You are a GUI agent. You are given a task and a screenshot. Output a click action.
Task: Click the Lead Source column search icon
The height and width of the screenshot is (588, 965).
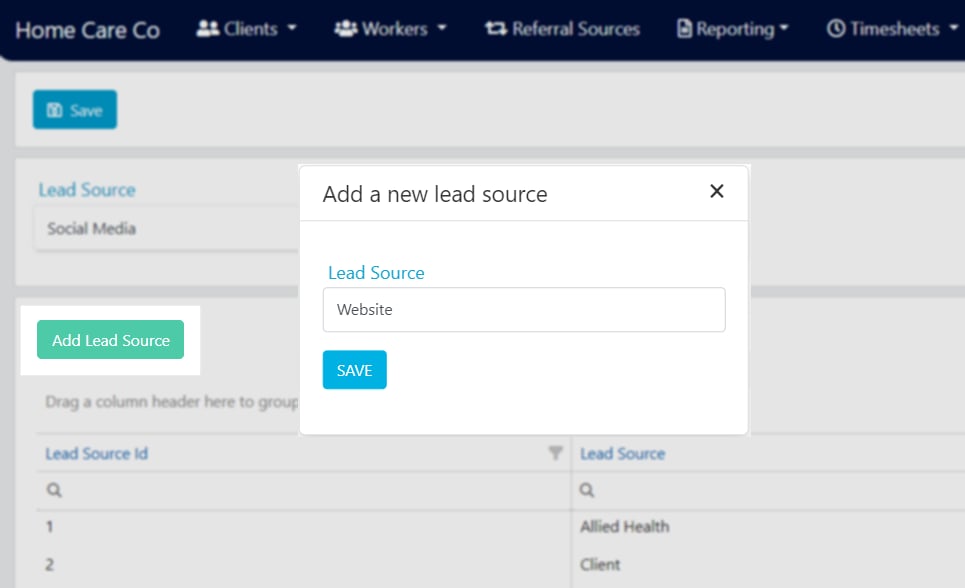(x=587, y=490)
